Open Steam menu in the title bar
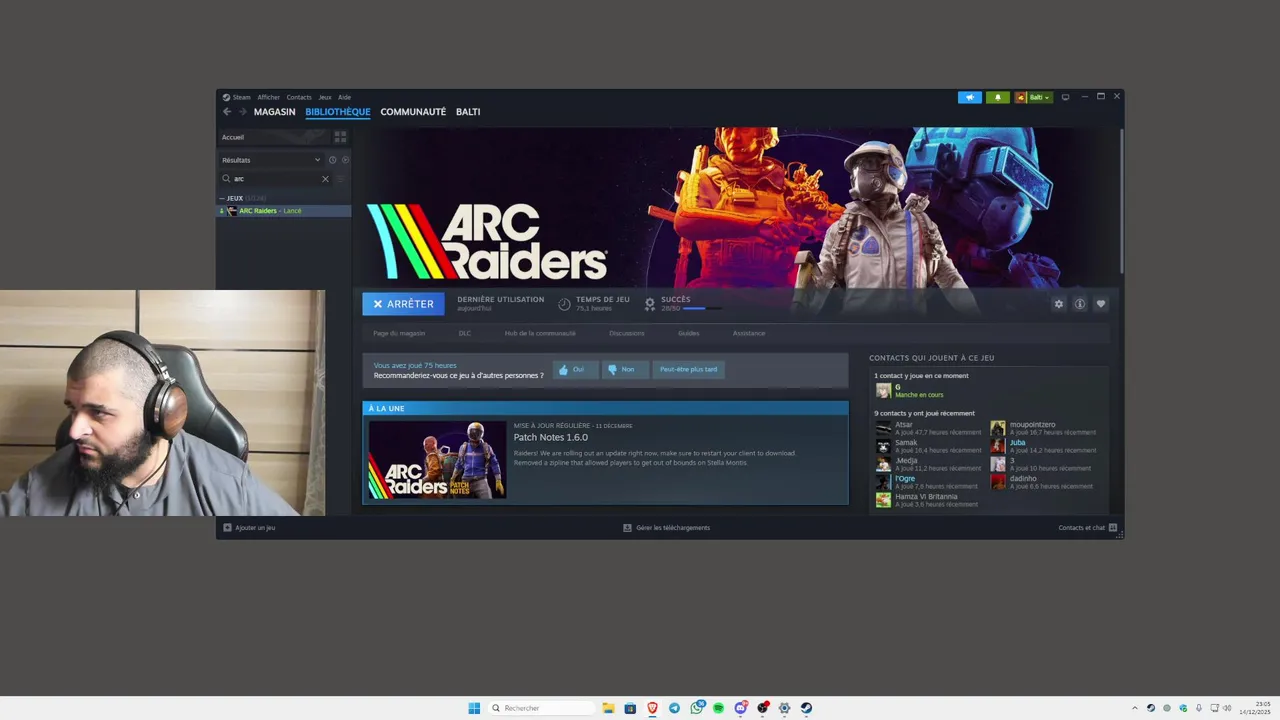This screenshot has width=1280, height=720. click(x=237, y=97)
